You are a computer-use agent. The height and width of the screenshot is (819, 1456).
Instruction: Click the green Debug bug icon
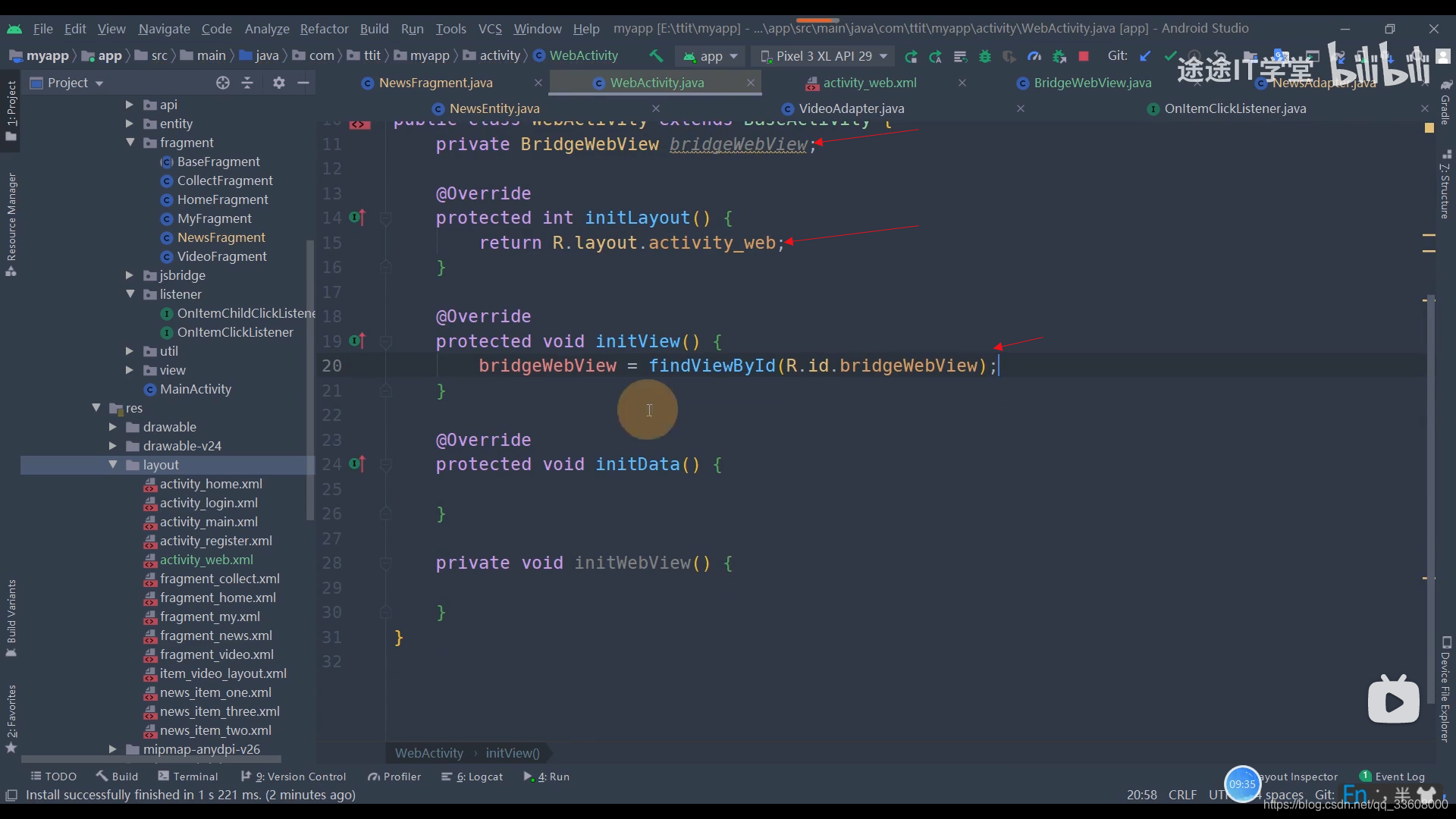click(x=985, y=56)
